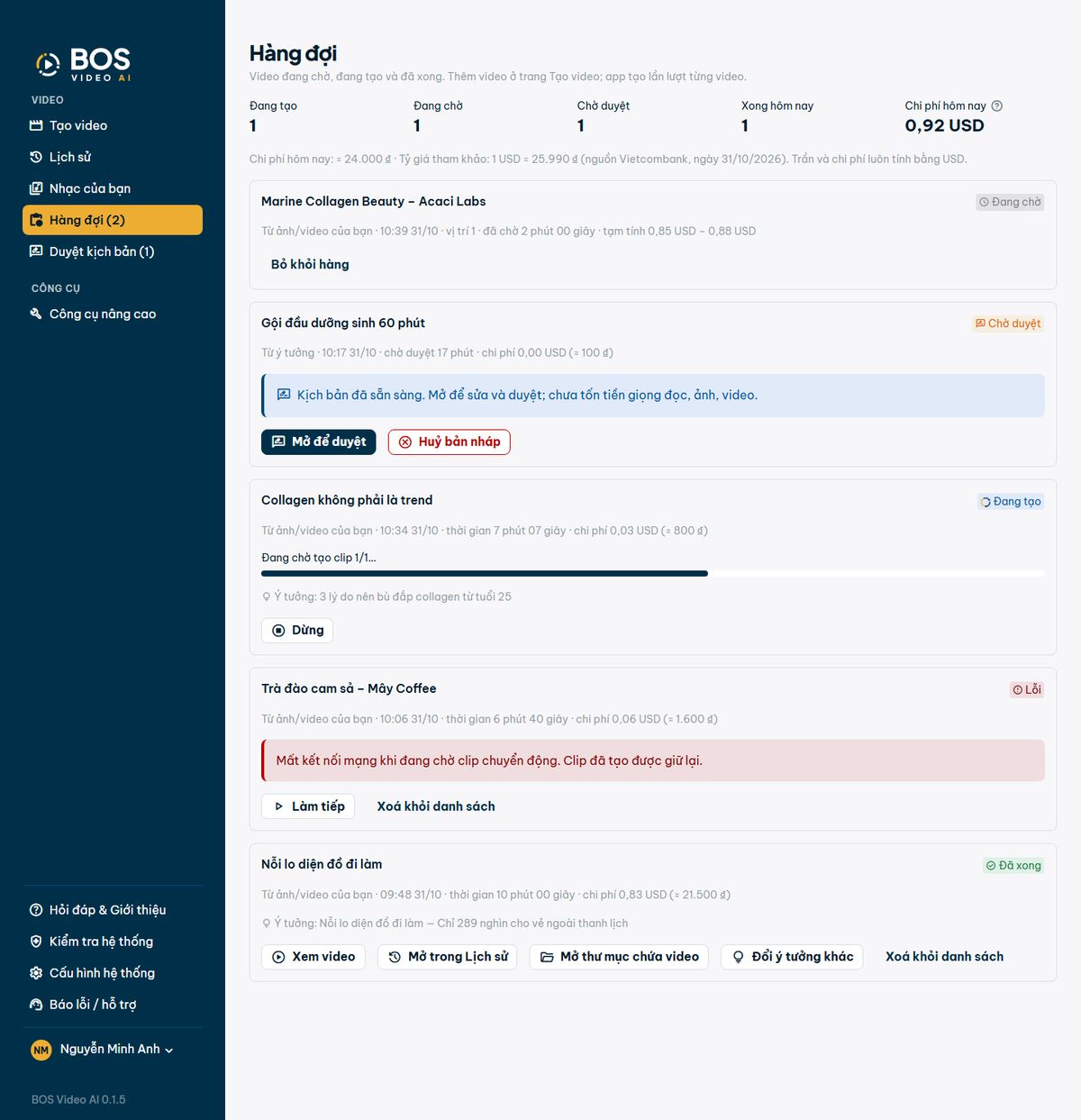Screen dimensions: 1081x1120
Task: Resume with the Làm tiếp button
Action: click(x=308, y=806)
